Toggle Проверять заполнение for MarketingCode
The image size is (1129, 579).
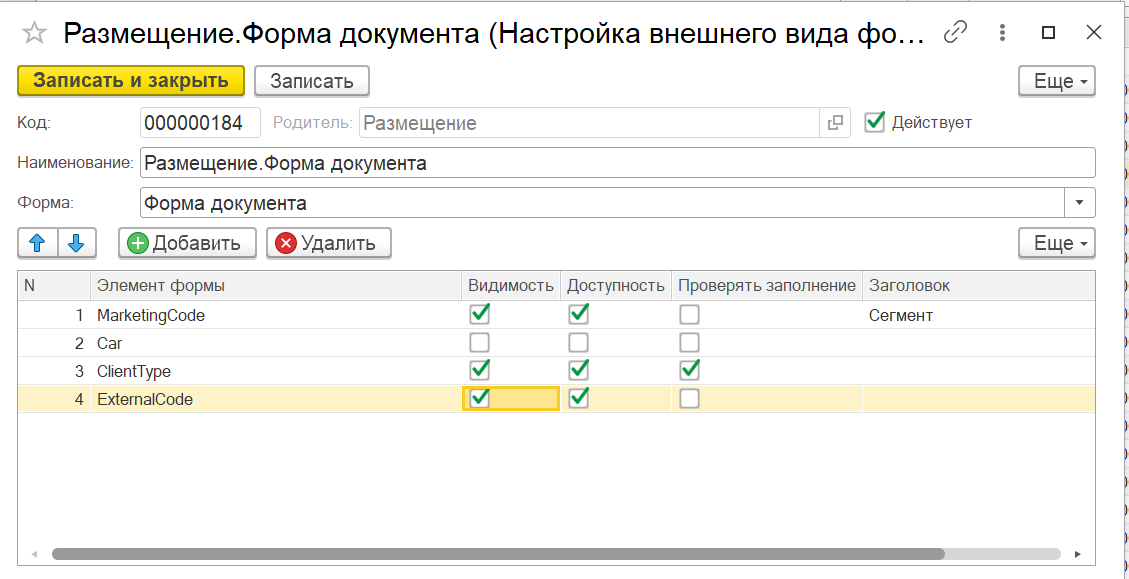click(690, 315)
